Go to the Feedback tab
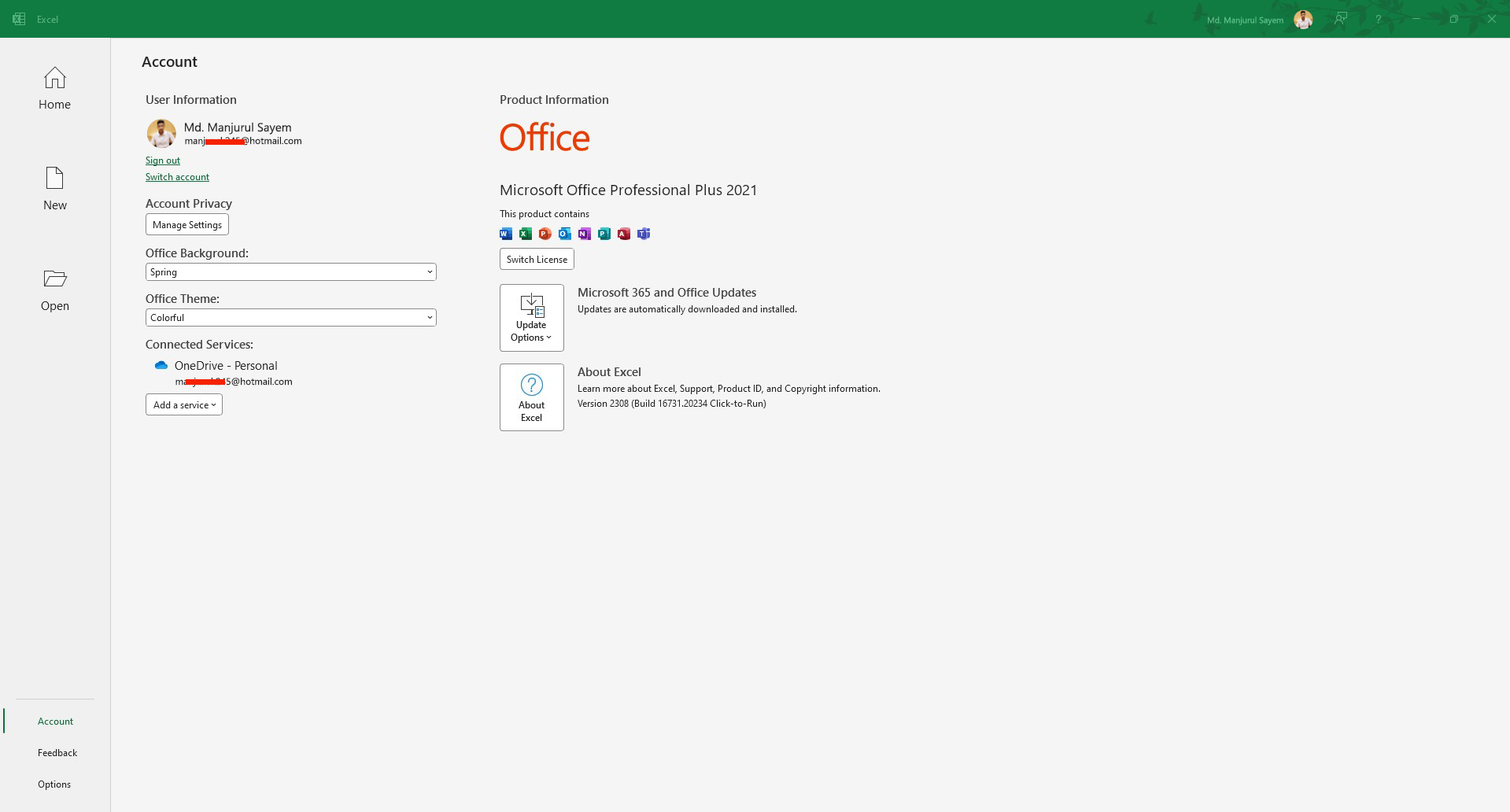This screenshot has width=1510, height=812. point(57,753)
